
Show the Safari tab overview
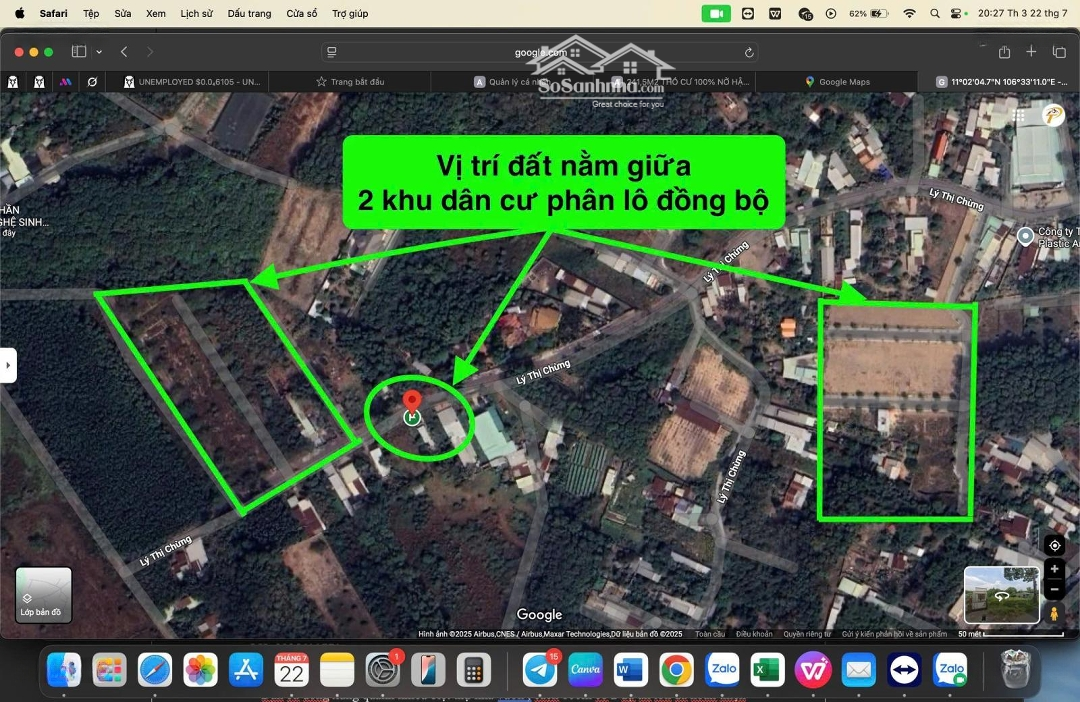point(1059,52)
